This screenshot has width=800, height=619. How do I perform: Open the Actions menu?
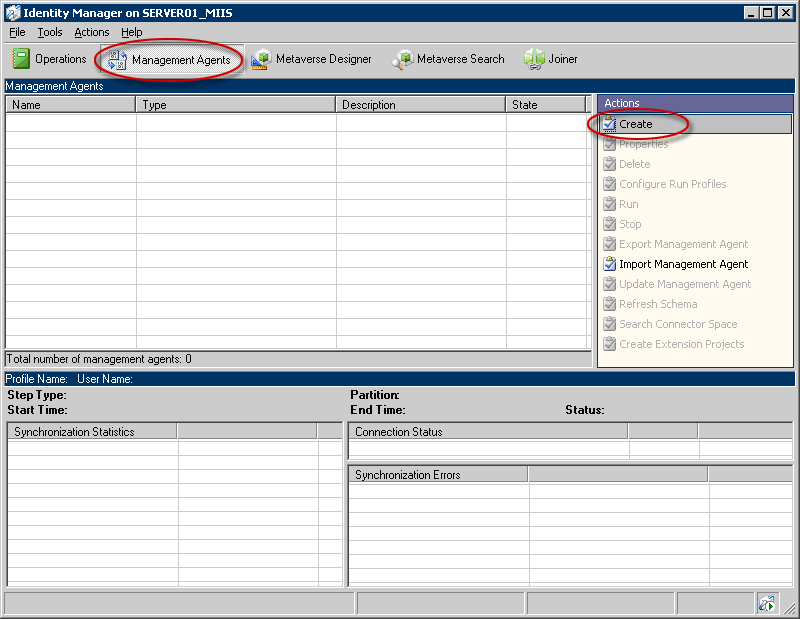point(91,31)
